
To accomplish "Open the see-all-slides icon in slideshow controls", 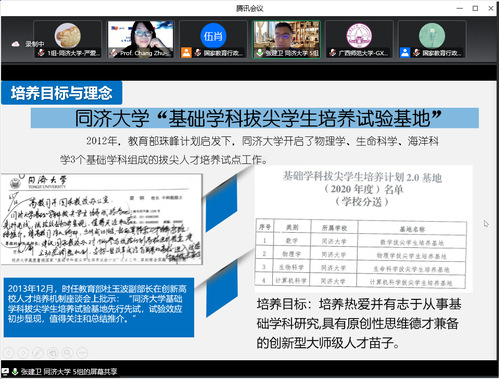I will click(53, 352).
